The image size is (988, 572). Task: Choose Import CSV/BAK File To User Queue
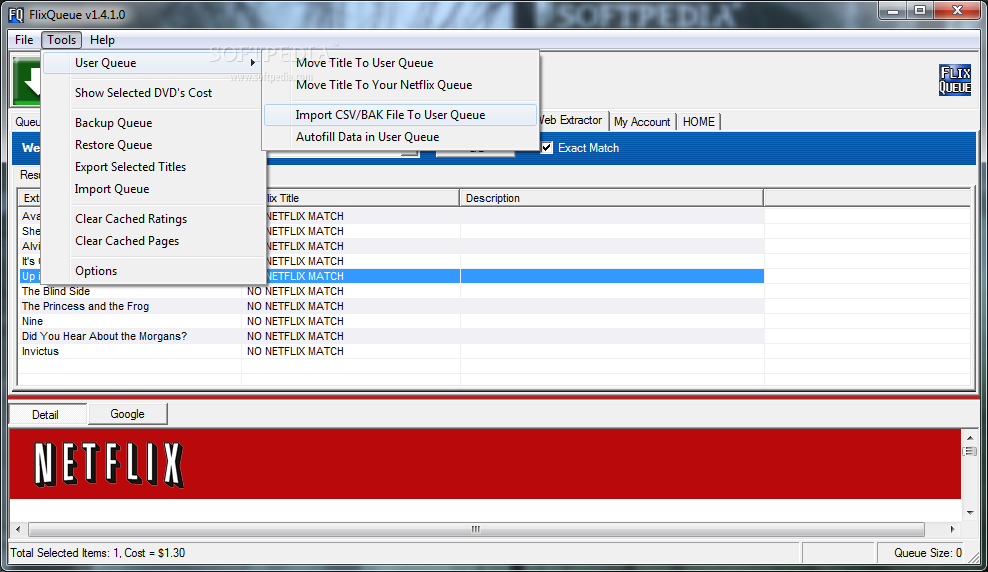(401, 115)
